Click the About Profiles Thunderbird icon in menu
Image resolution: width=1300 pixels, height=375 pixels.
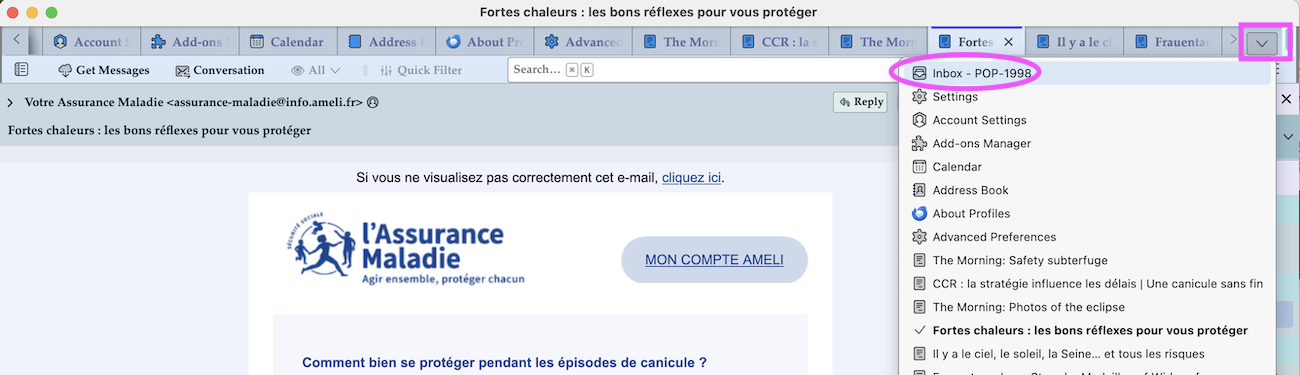(x=920, y=213)
